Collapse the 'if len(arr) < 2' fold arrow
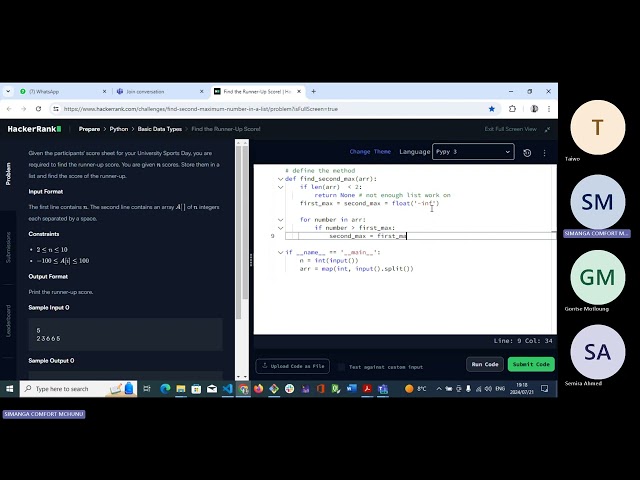 [x=280, y=187]
